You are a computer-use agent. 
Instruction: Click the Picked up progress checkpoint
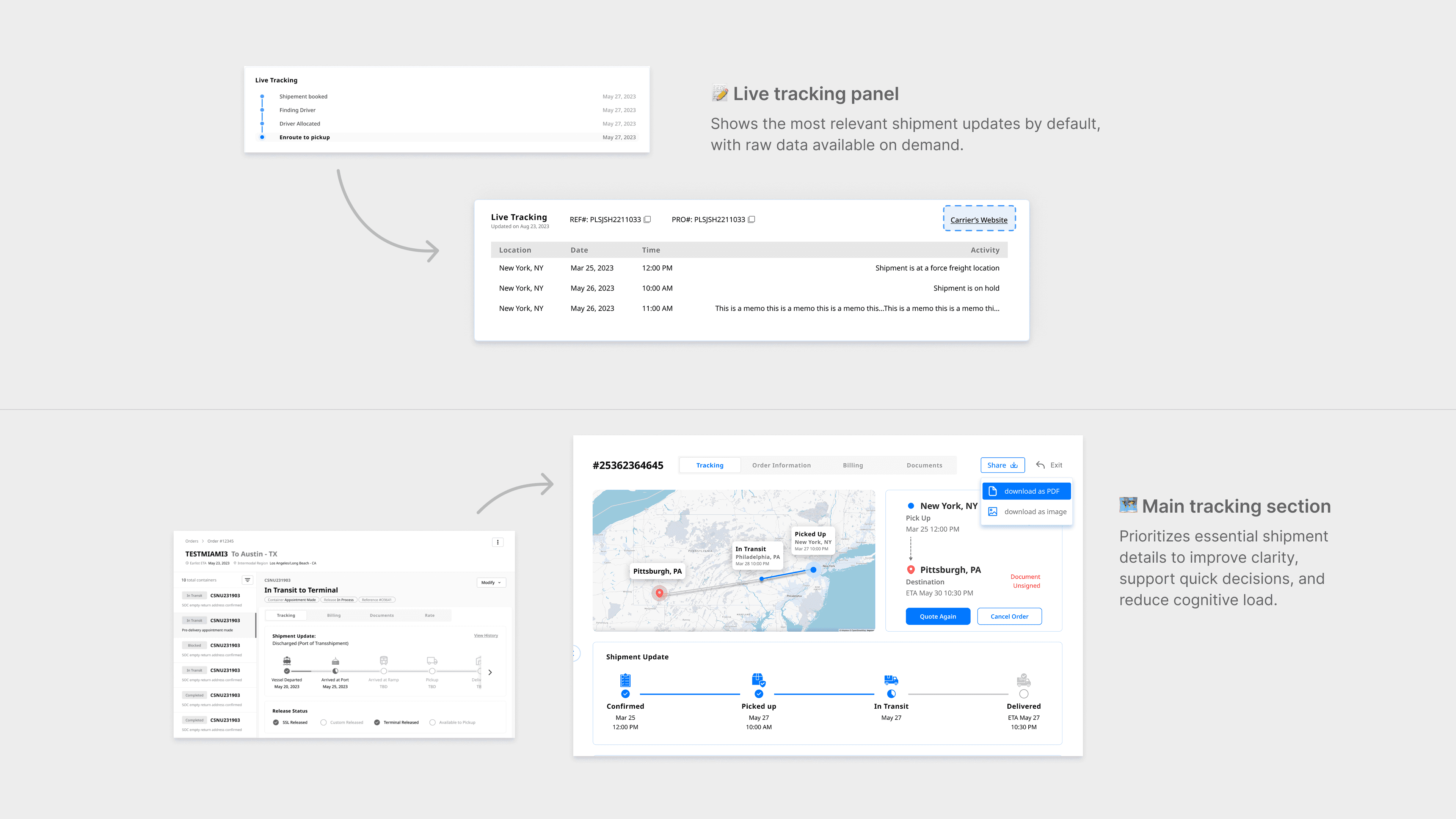pos(758,694)
